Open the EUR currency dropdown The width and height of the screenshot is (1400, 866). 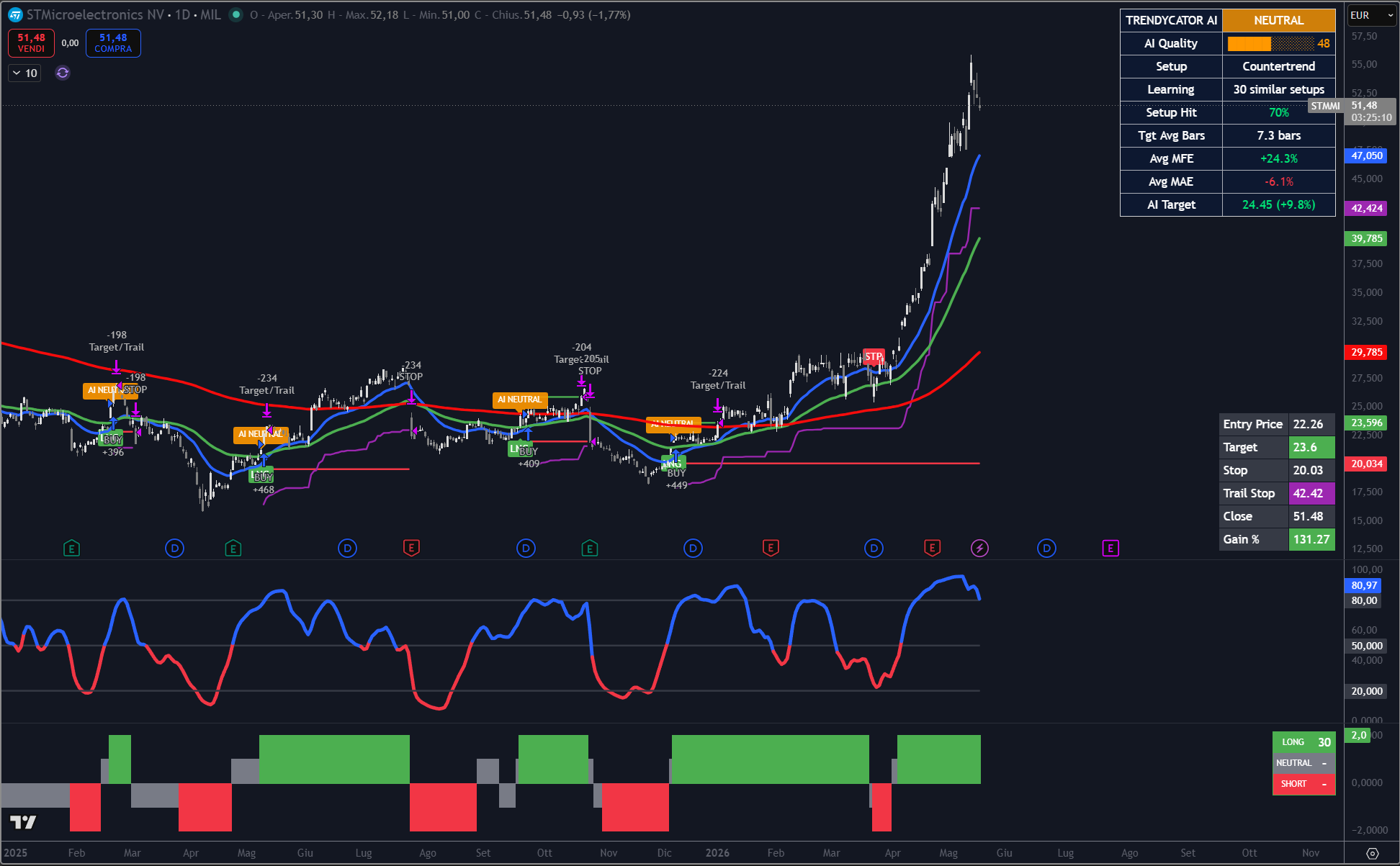point(1371,15)
